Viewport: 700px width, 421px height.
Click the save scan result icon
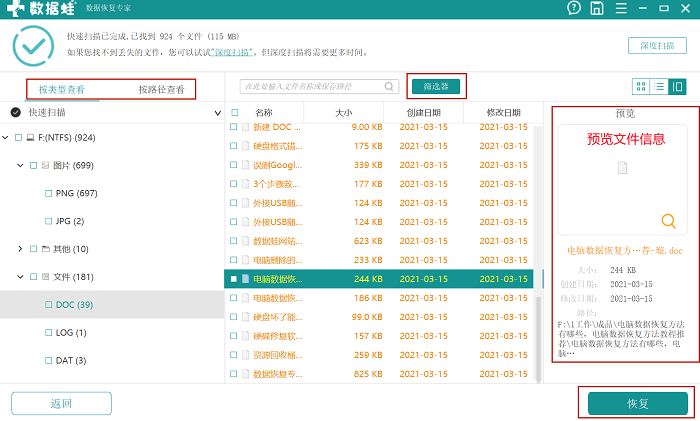tap(597, 8)
